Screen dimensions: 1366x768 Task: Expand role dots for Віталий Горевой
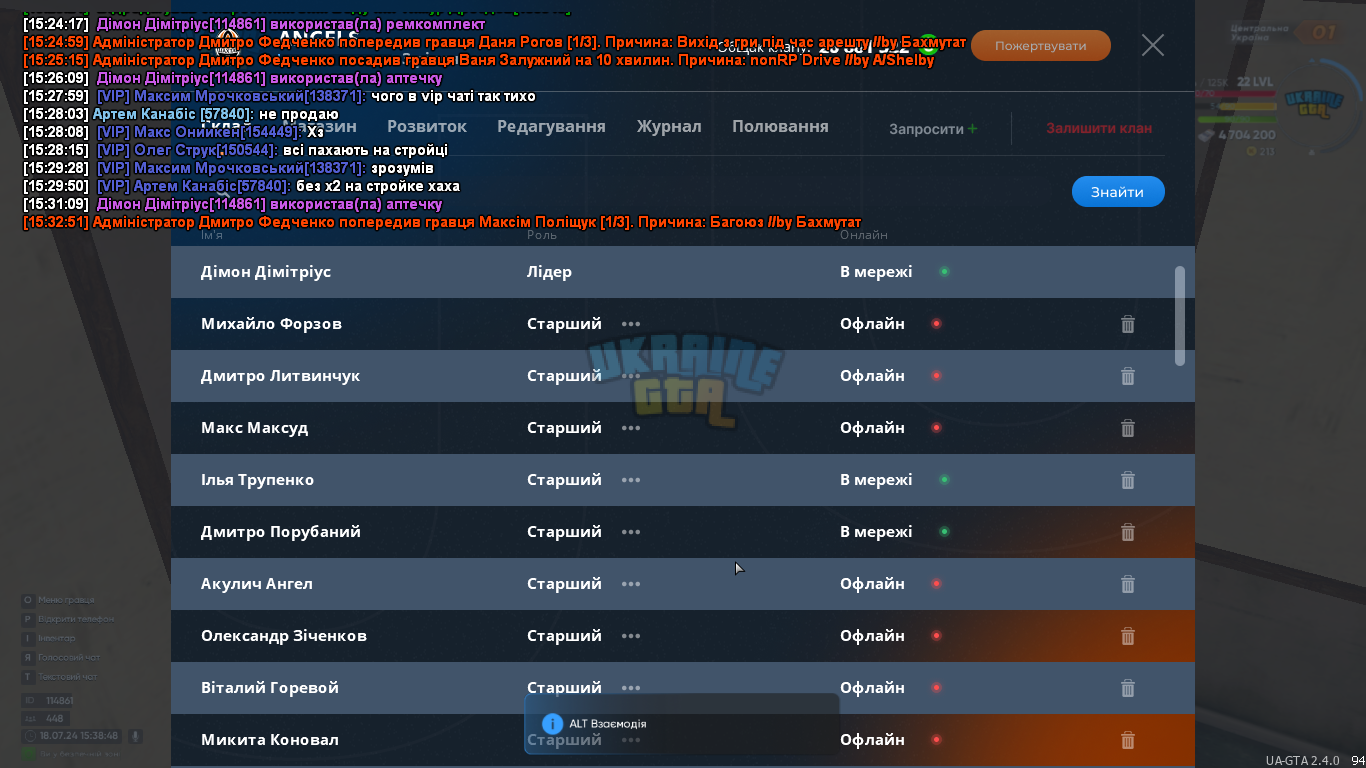point(631,688)
